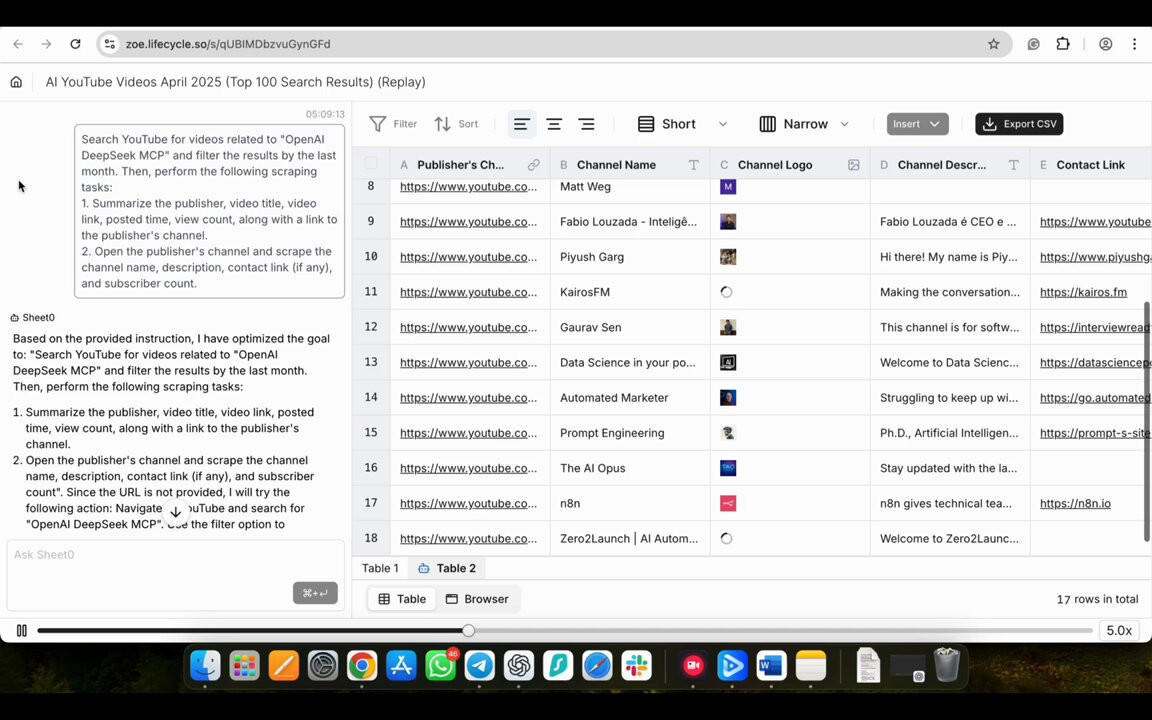Screen dimensions: 1152x720
Task: Open Microsoft Word from the dock
Action: tap(771, 666)
